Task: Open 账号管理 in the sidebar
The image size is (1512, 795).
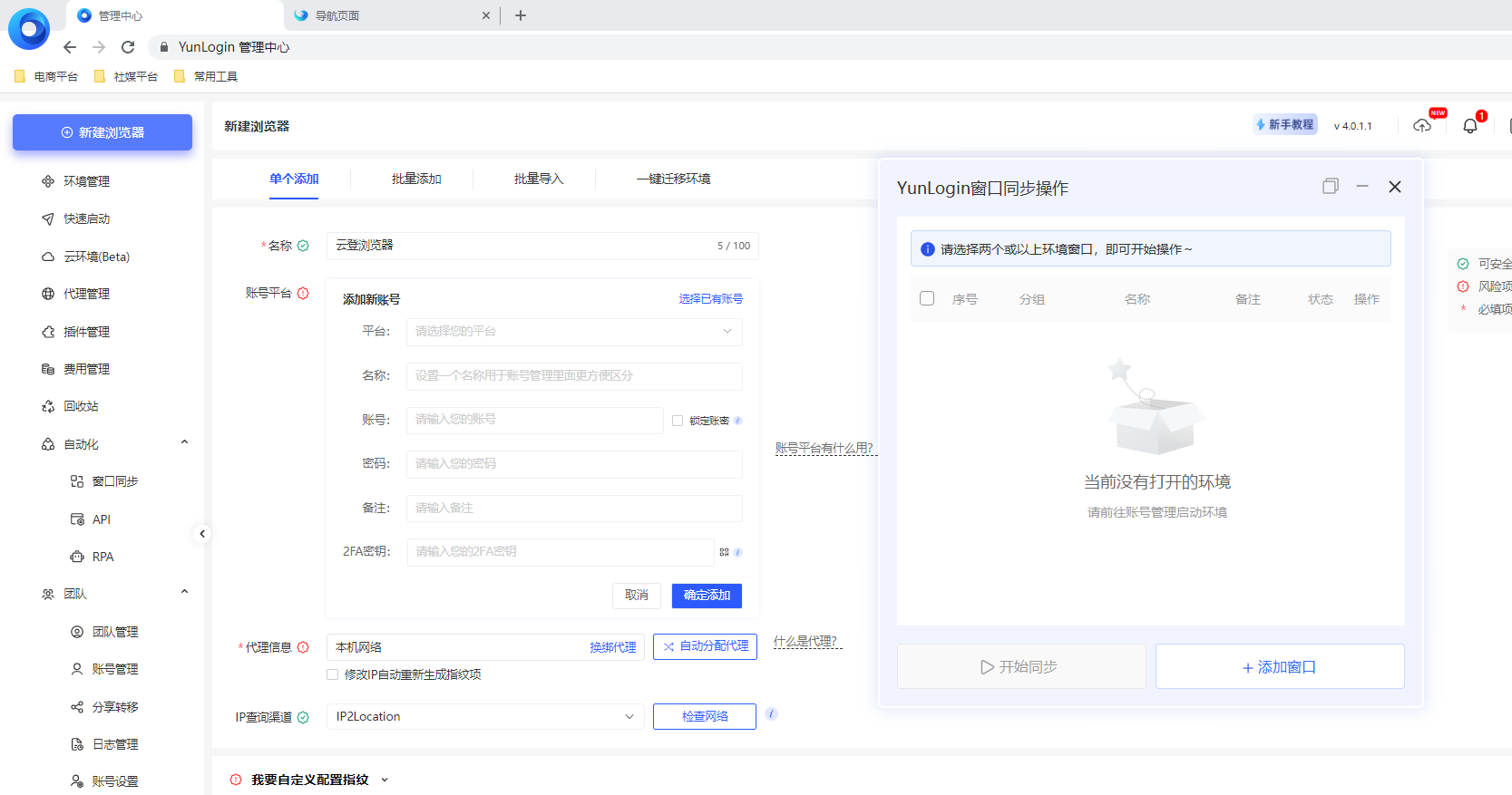Action: [x=114, y=669]
